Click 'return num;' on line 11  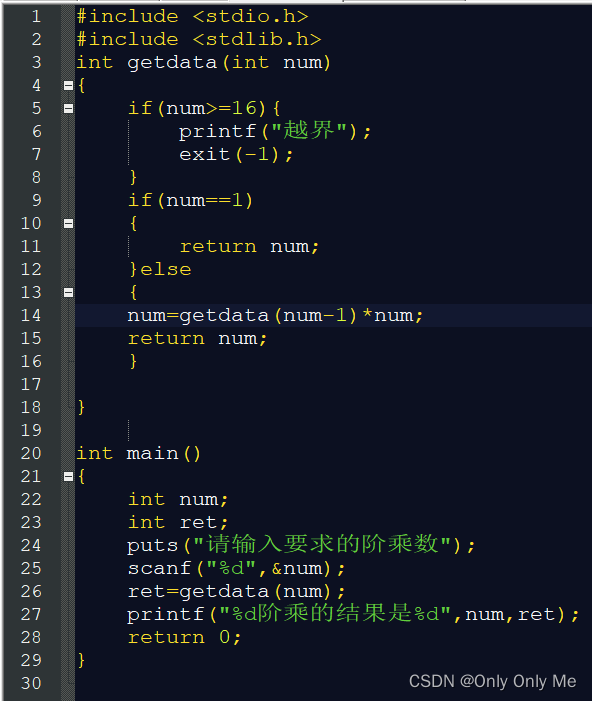(x=249, y=247)
